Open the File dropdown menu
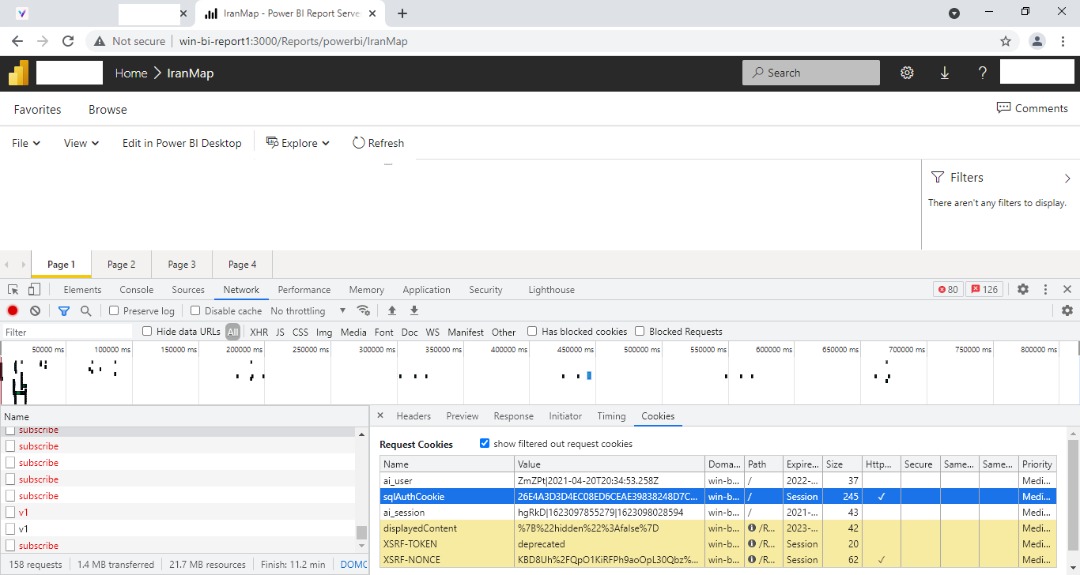 click(x=26, y=143)
